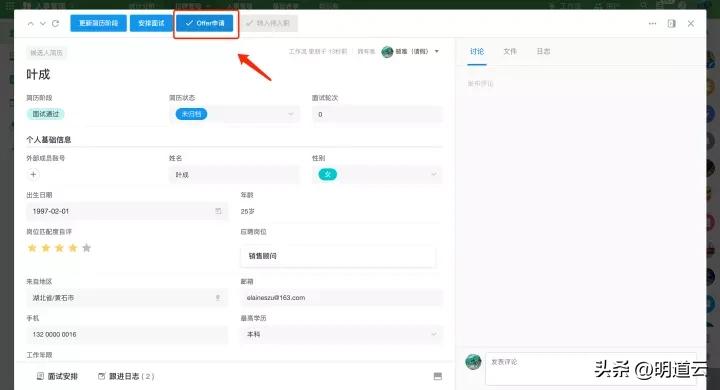Open the 销售顾问 position record card

(x=338, y=256)
